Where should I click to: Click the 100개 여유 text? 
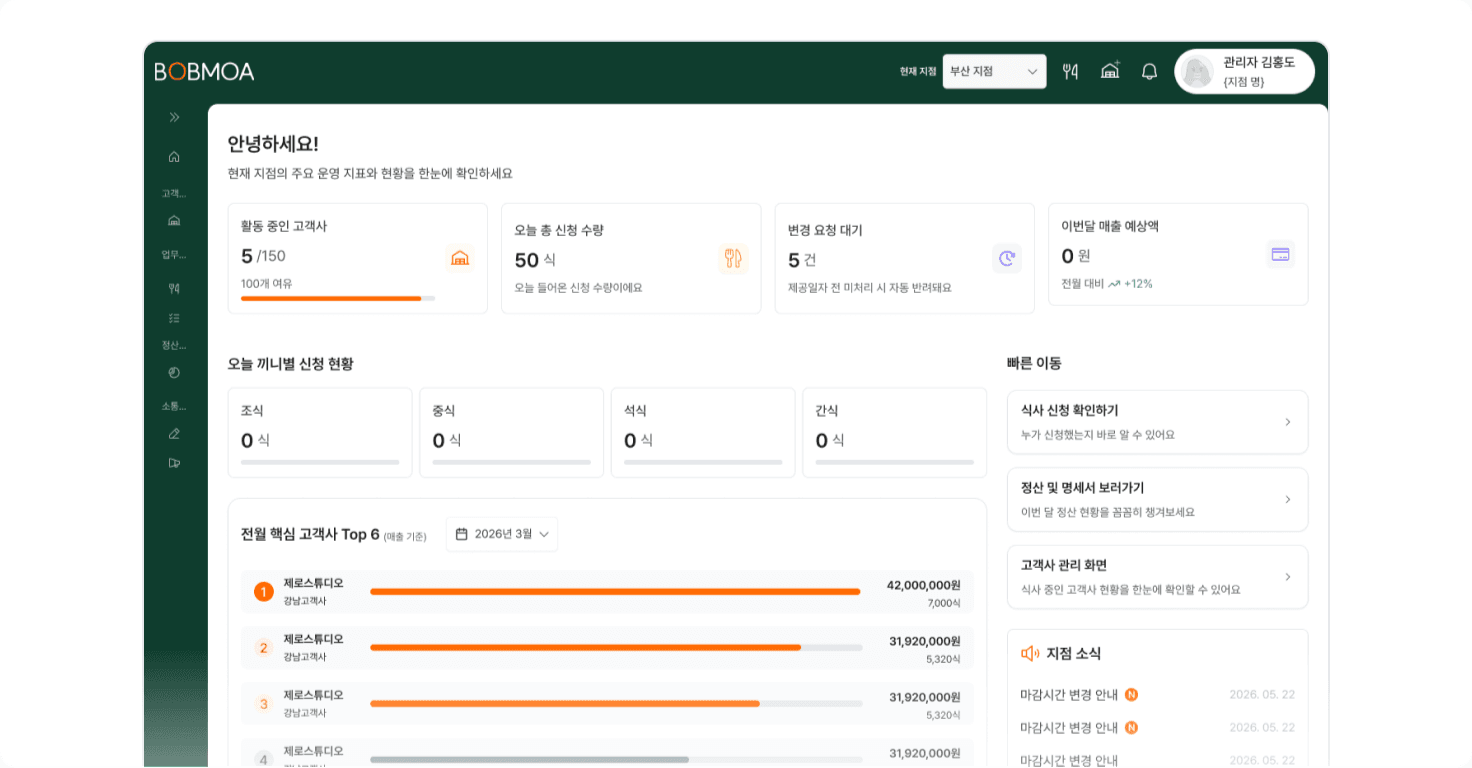(266, 284)
